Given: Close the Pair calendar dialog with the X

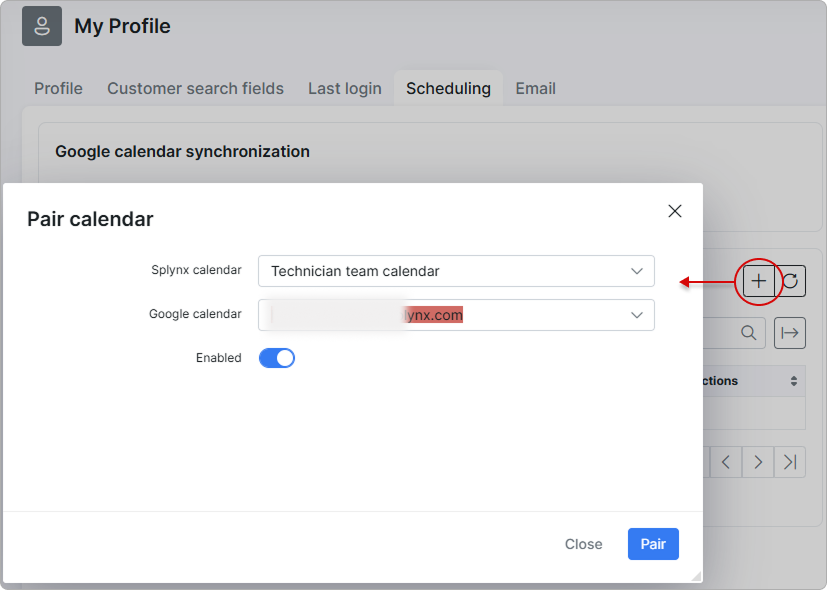Looking at the screenshot, I should tap(675, 211).
